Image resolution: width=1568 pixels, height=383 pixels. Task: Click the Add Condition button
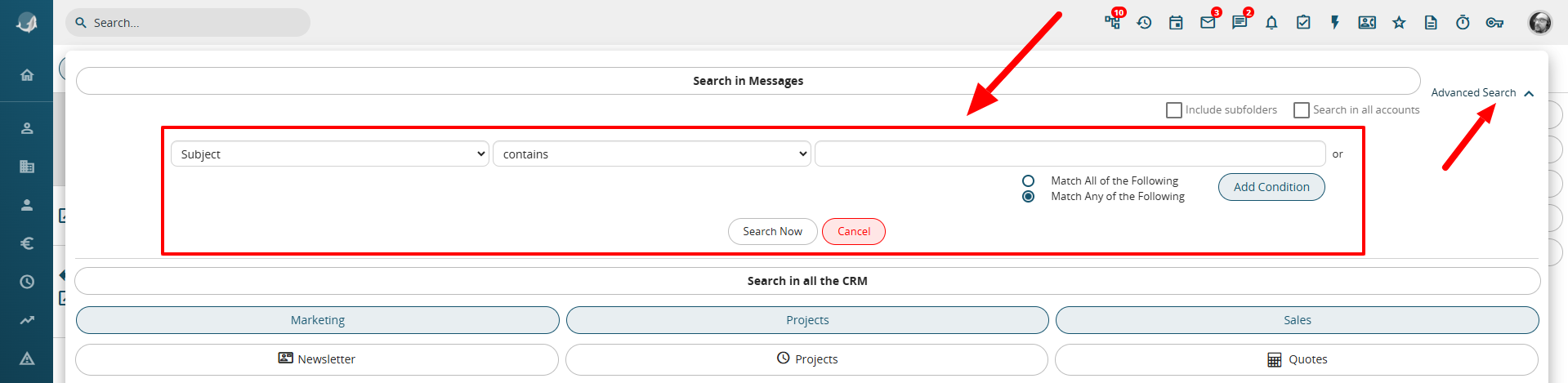[1271, 187]
